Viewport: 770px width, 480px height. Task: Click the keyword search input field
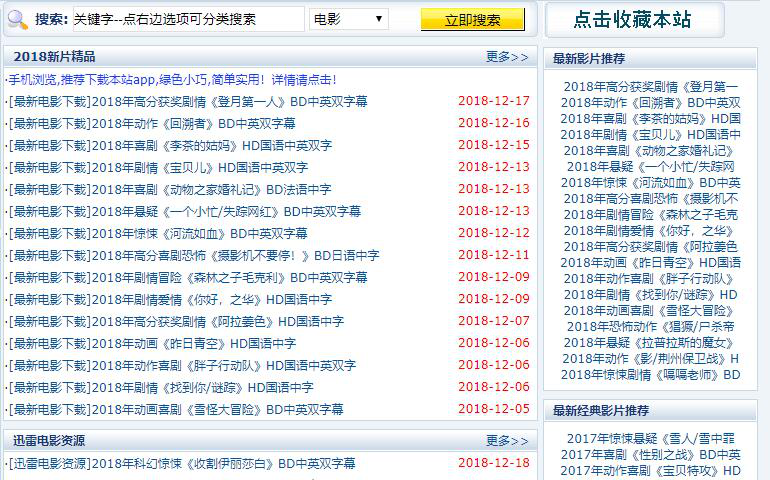point(188,19)
